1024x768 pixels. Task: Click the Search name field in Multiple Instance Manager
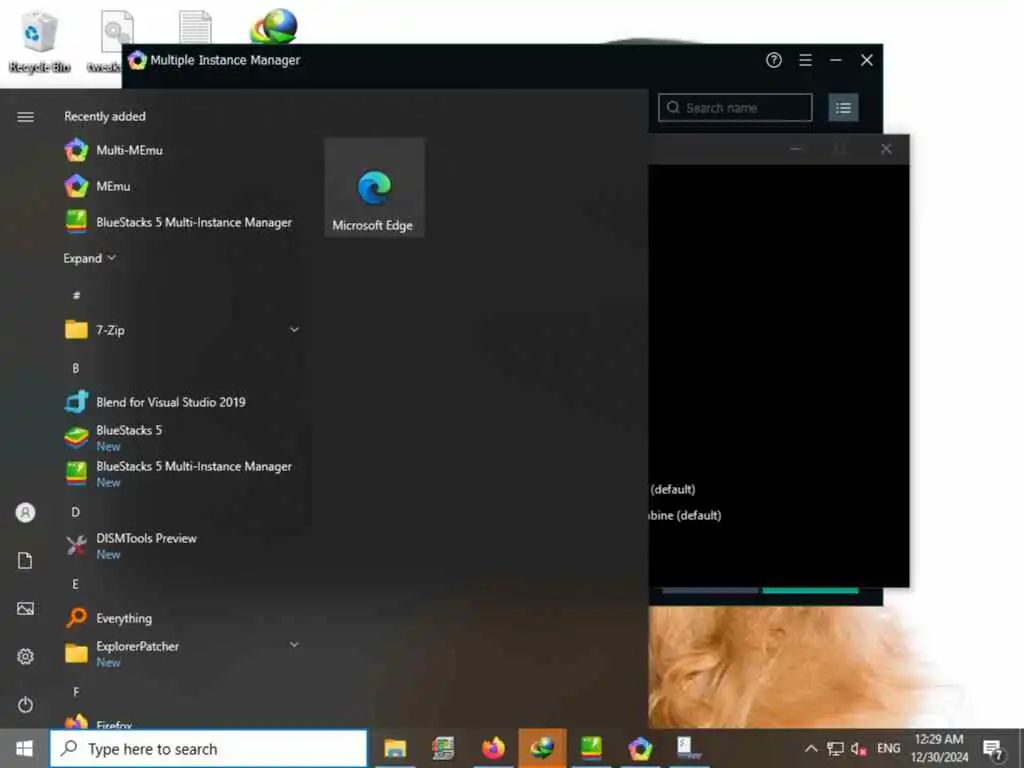pyautogui.click(x=735, y=108)
